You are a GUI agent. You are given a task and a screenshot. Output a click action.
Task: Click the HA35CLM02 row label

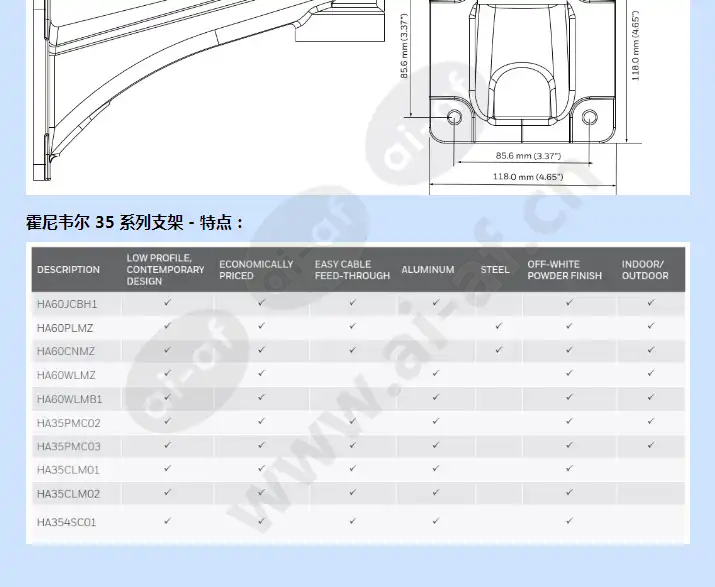pyautogui.click(x=69, y=494)
